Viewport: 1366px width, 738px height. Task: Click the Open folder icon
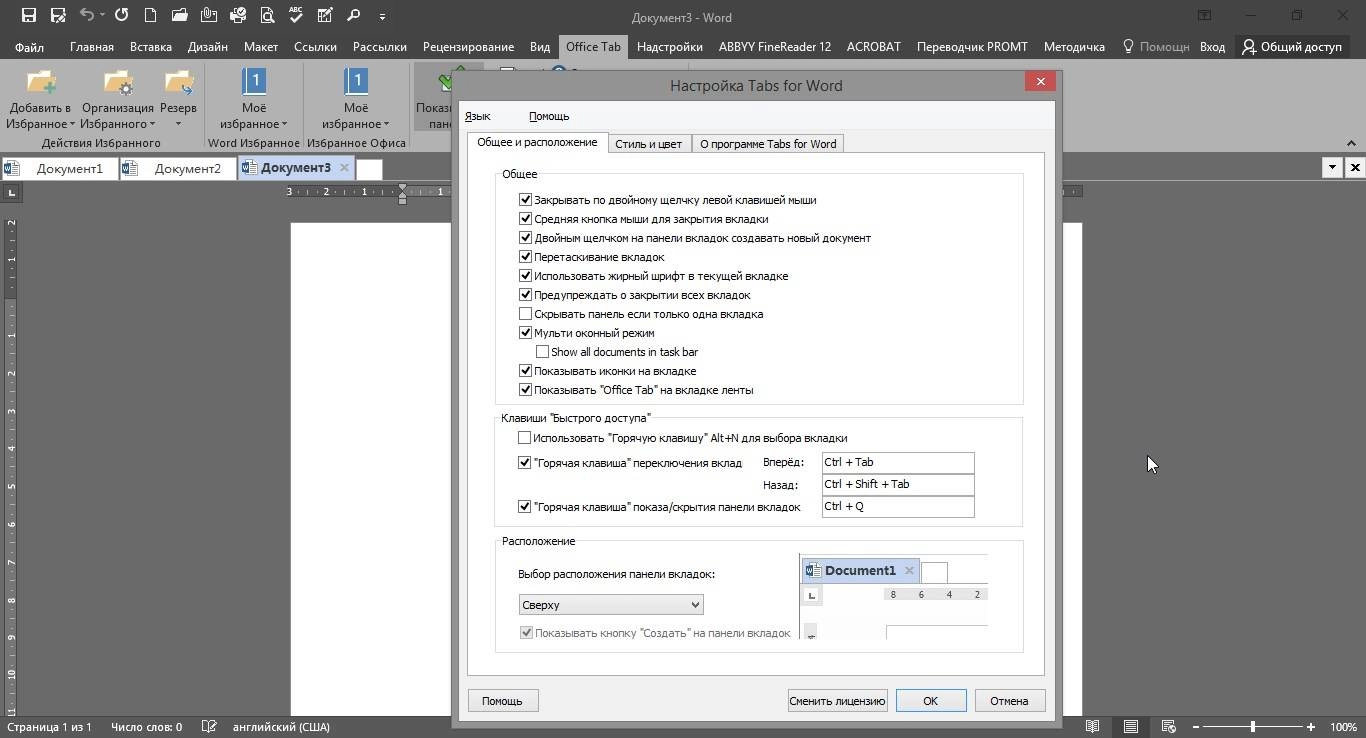point(179,16)
